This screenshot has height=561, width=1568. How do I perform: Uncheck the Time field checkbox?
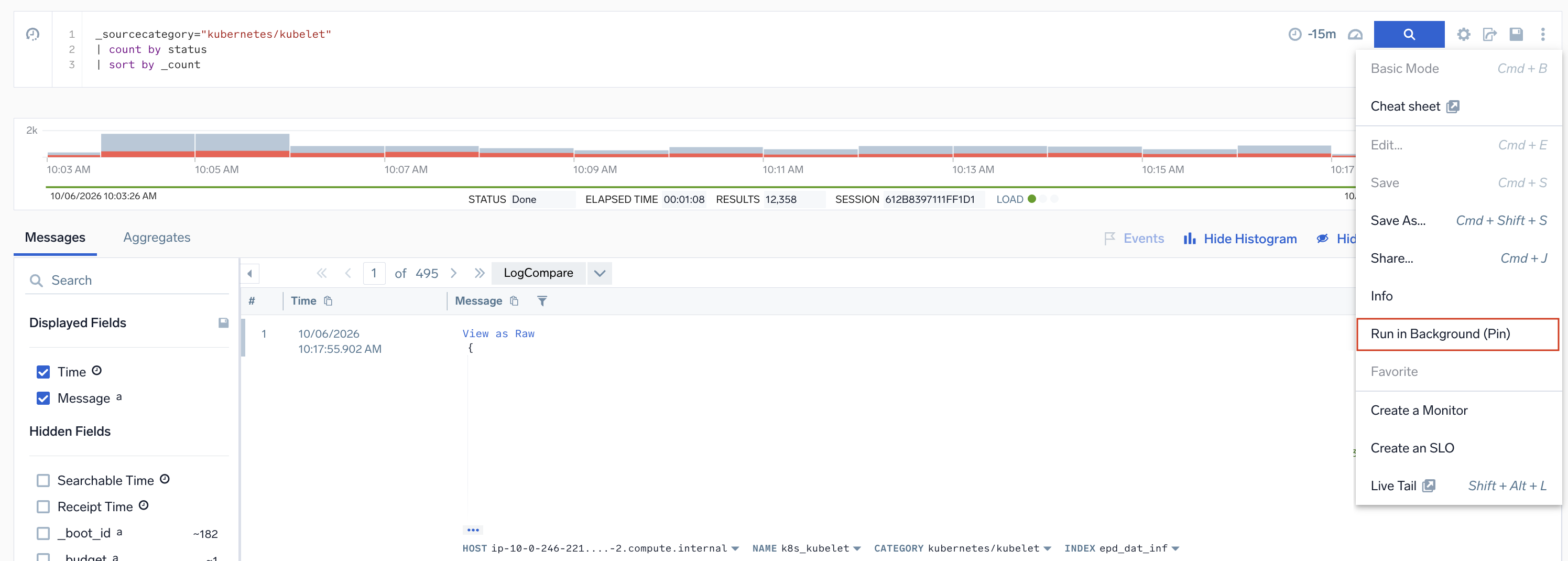click(x=43, y=372)
